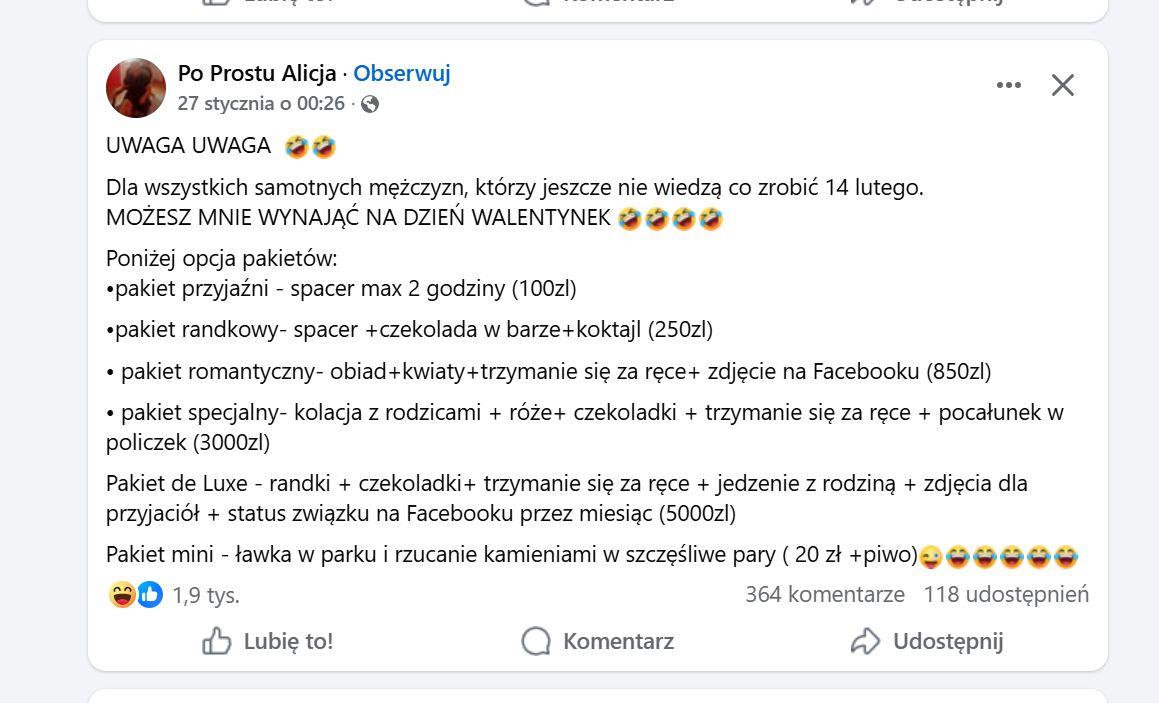Click the blue Like reaction icon

[x=149, y=595]
